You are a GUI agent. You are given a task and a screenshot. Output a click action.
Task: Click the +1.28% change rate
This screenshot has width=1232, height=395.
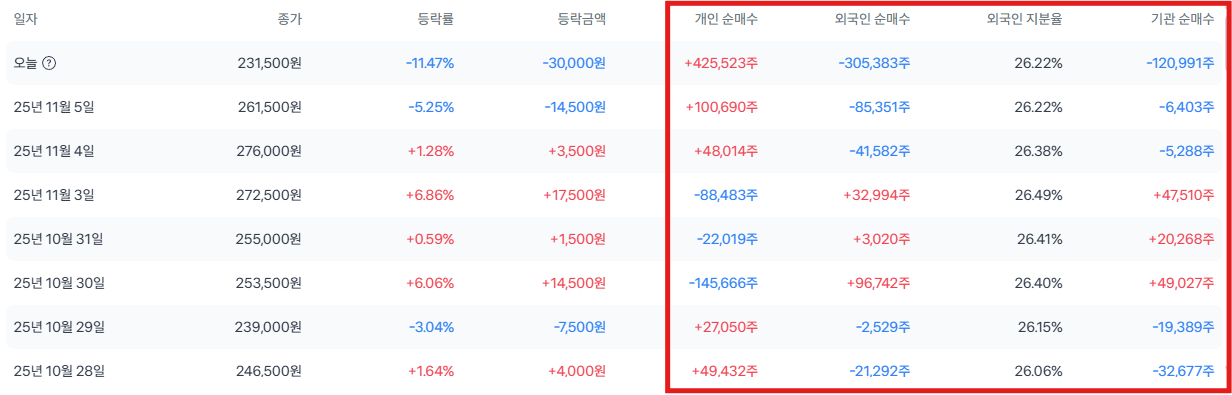coord(431,151)
